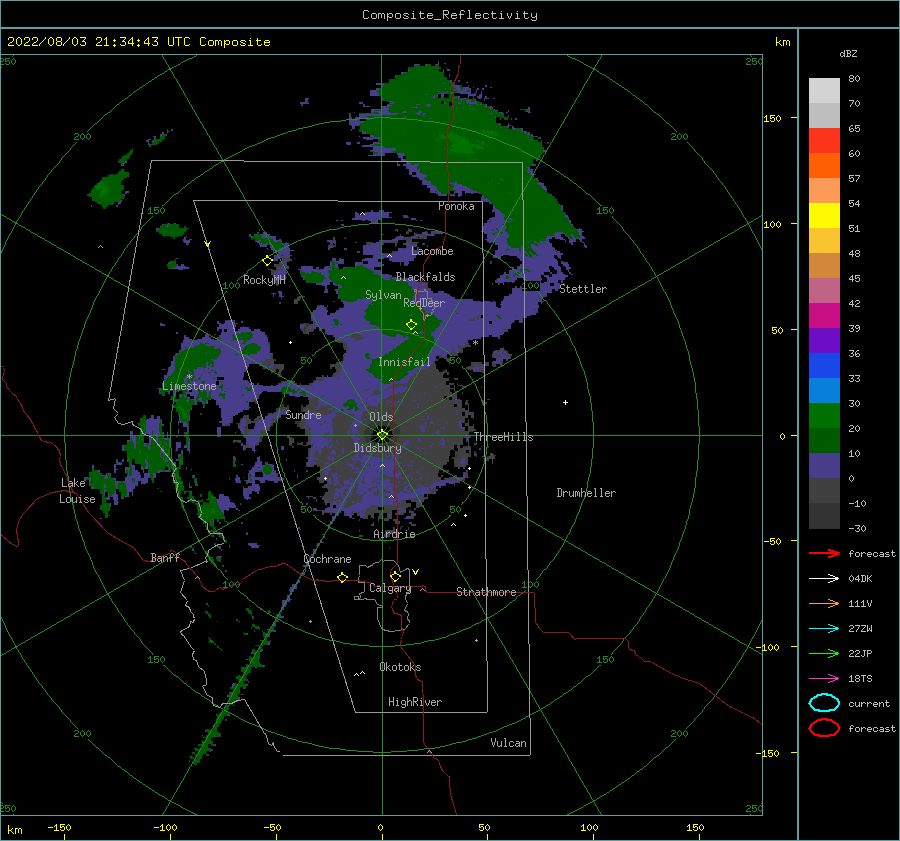
Task: Select the cyan 27ZW arrow icon
Action: pos(824,629)
